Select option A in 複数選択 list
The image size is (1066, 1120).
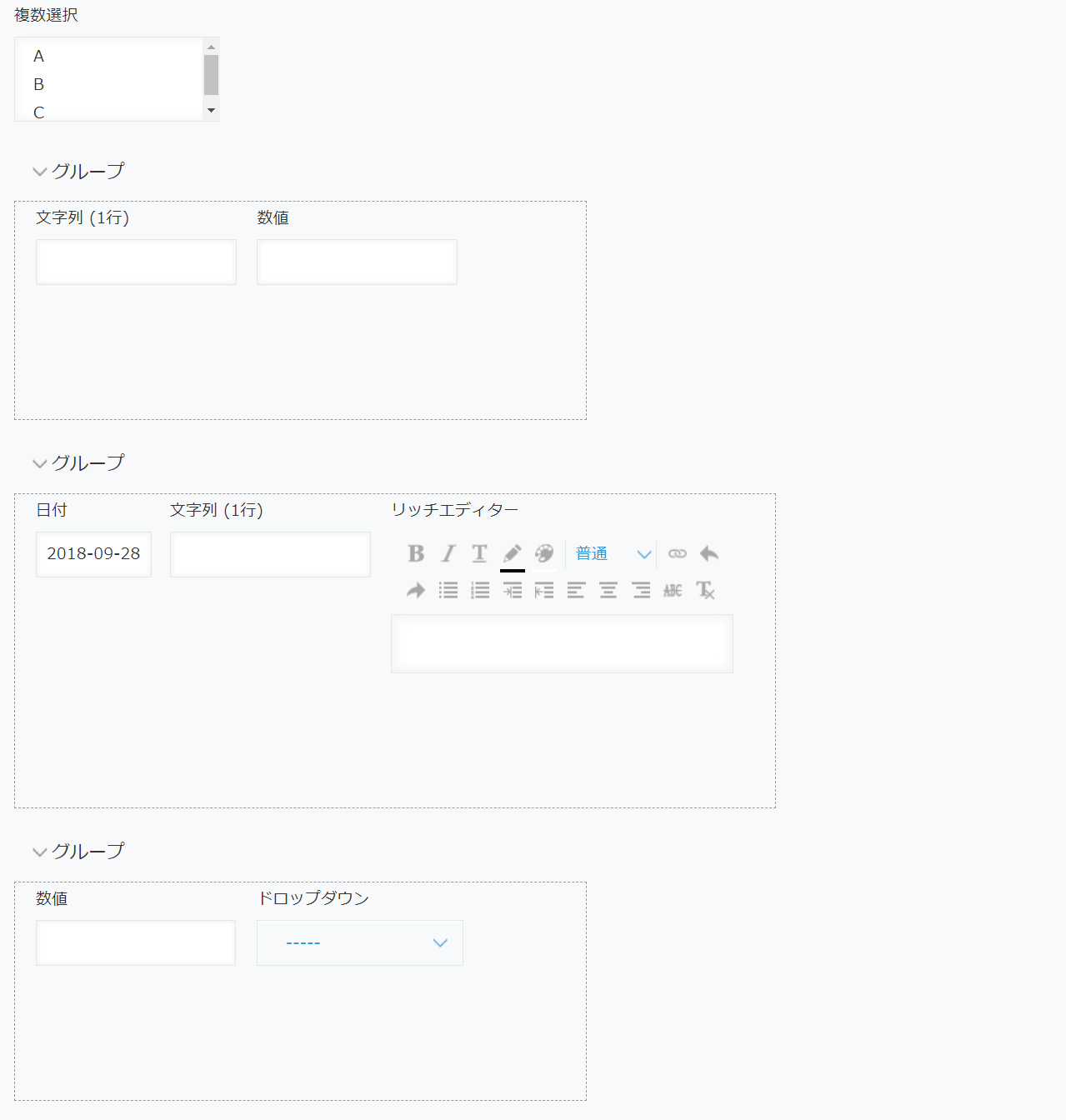(x=109, y=56)
